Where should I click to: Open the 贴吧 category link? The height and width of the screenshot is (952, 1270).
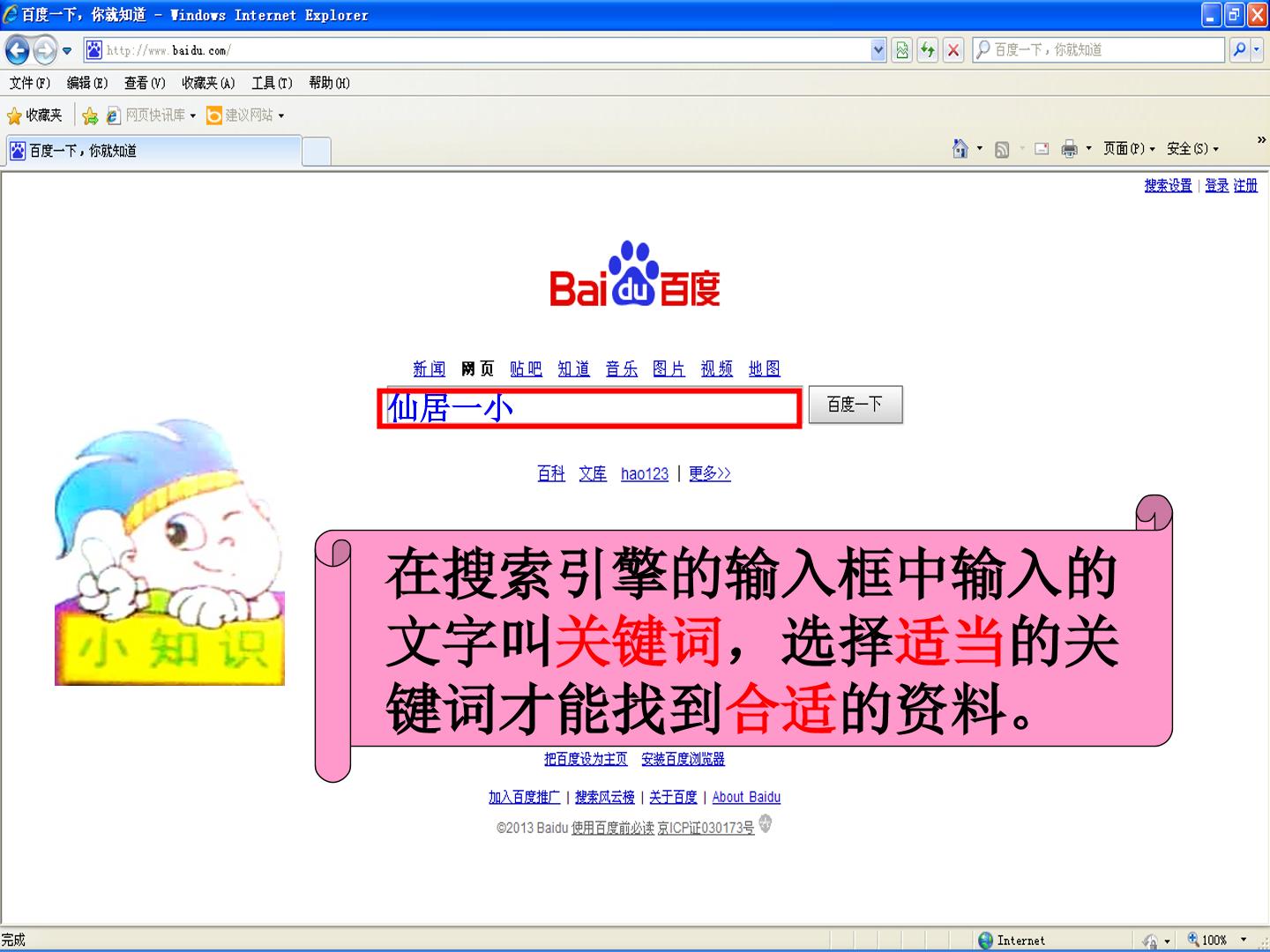527,368
